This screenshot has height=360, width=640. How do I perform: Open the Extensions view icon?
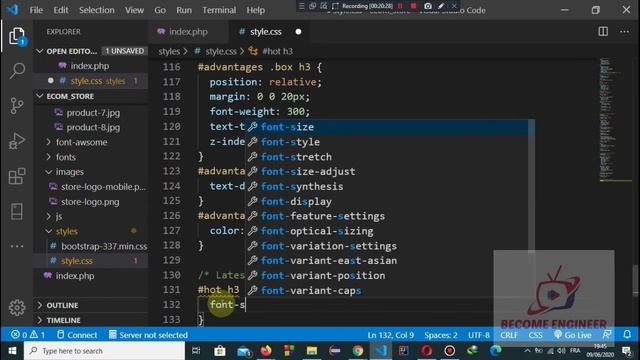17,176
